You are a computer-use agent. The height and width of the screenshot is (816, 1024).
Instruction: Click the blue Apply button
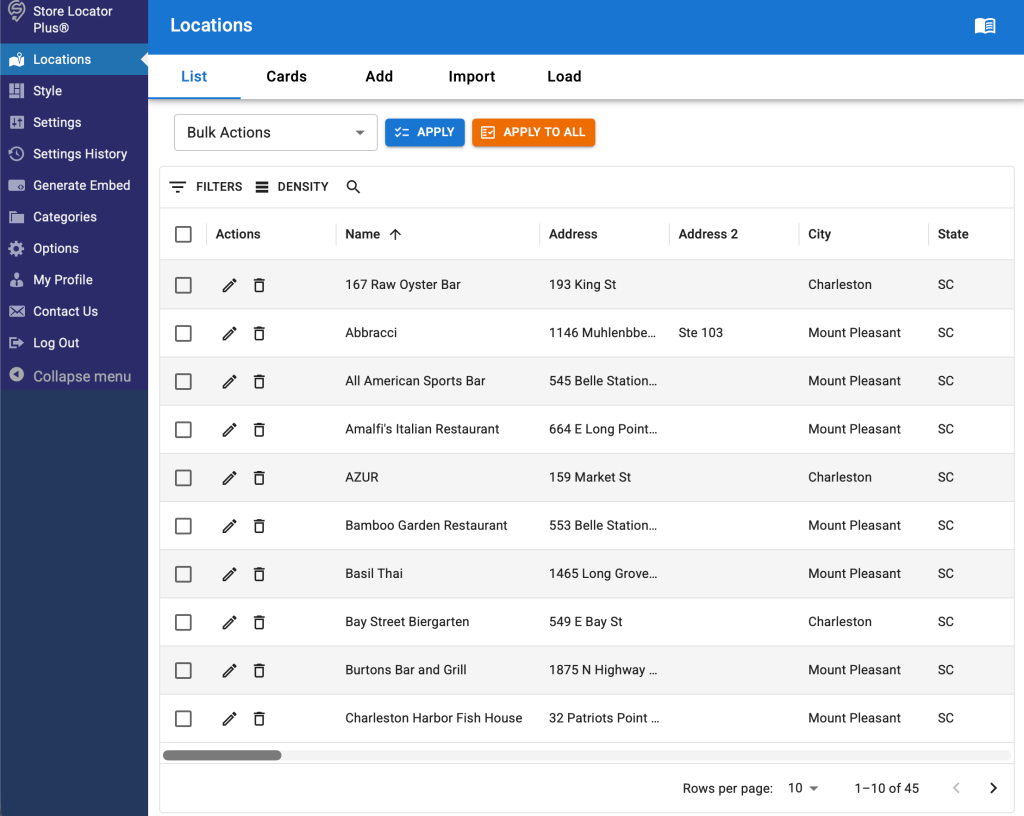pyautogui.click(x=424, y=133)
